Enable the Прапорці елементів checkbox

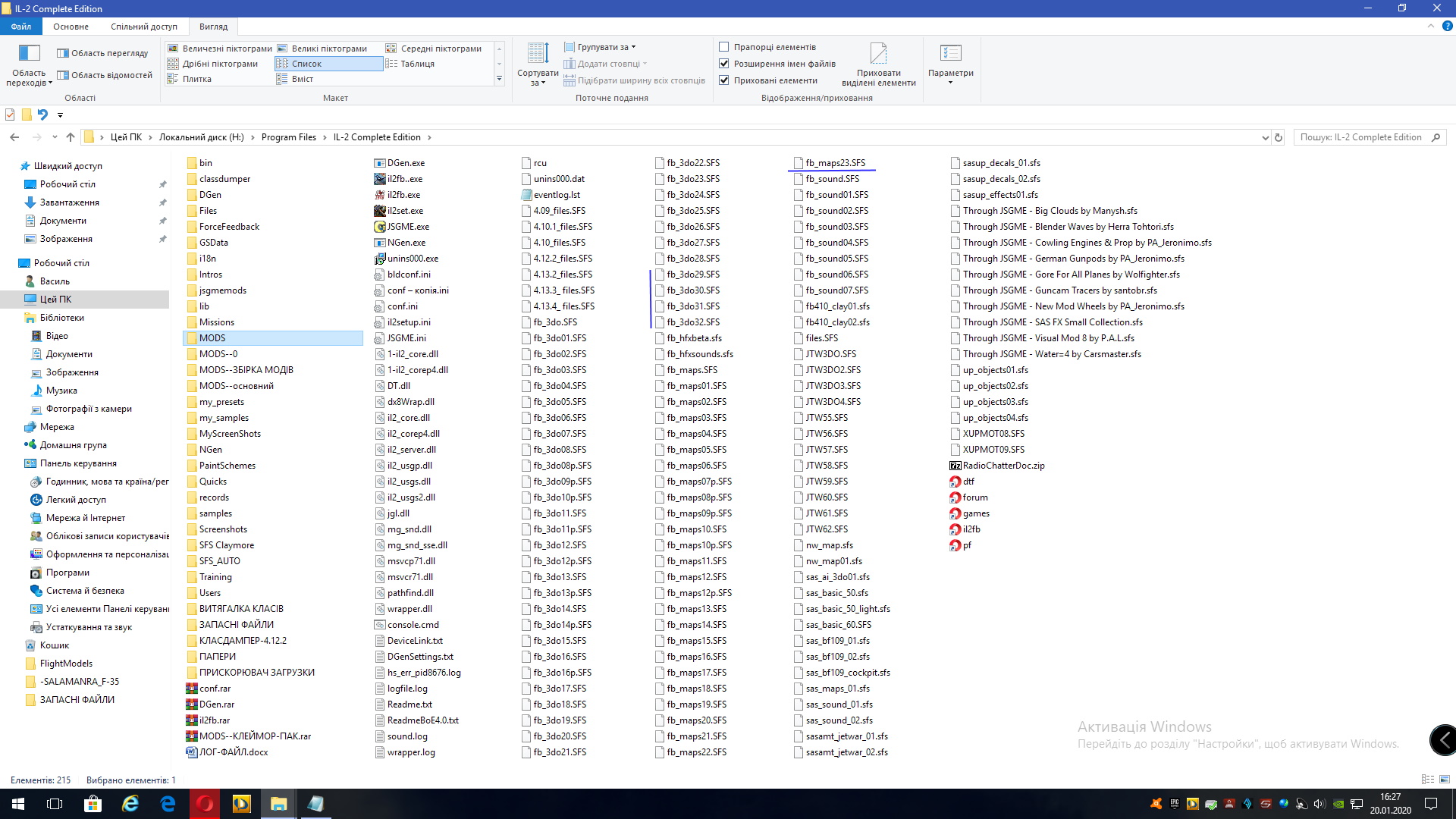724,47
